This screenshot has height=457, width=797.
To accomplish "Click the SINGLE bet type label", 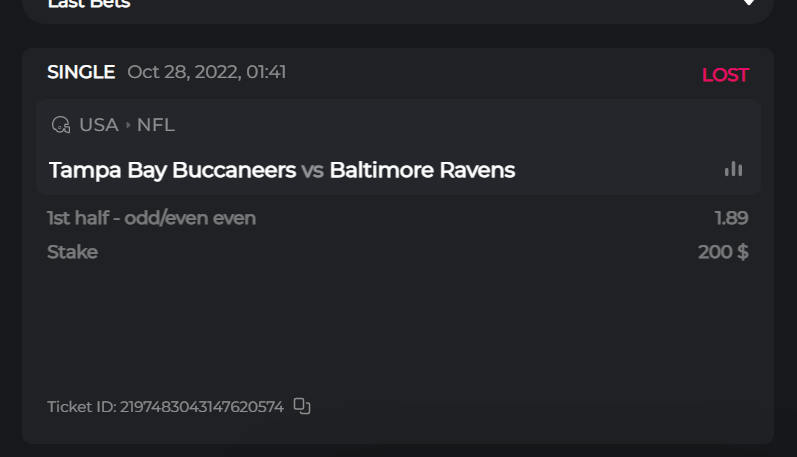I will tap(81, 72).
